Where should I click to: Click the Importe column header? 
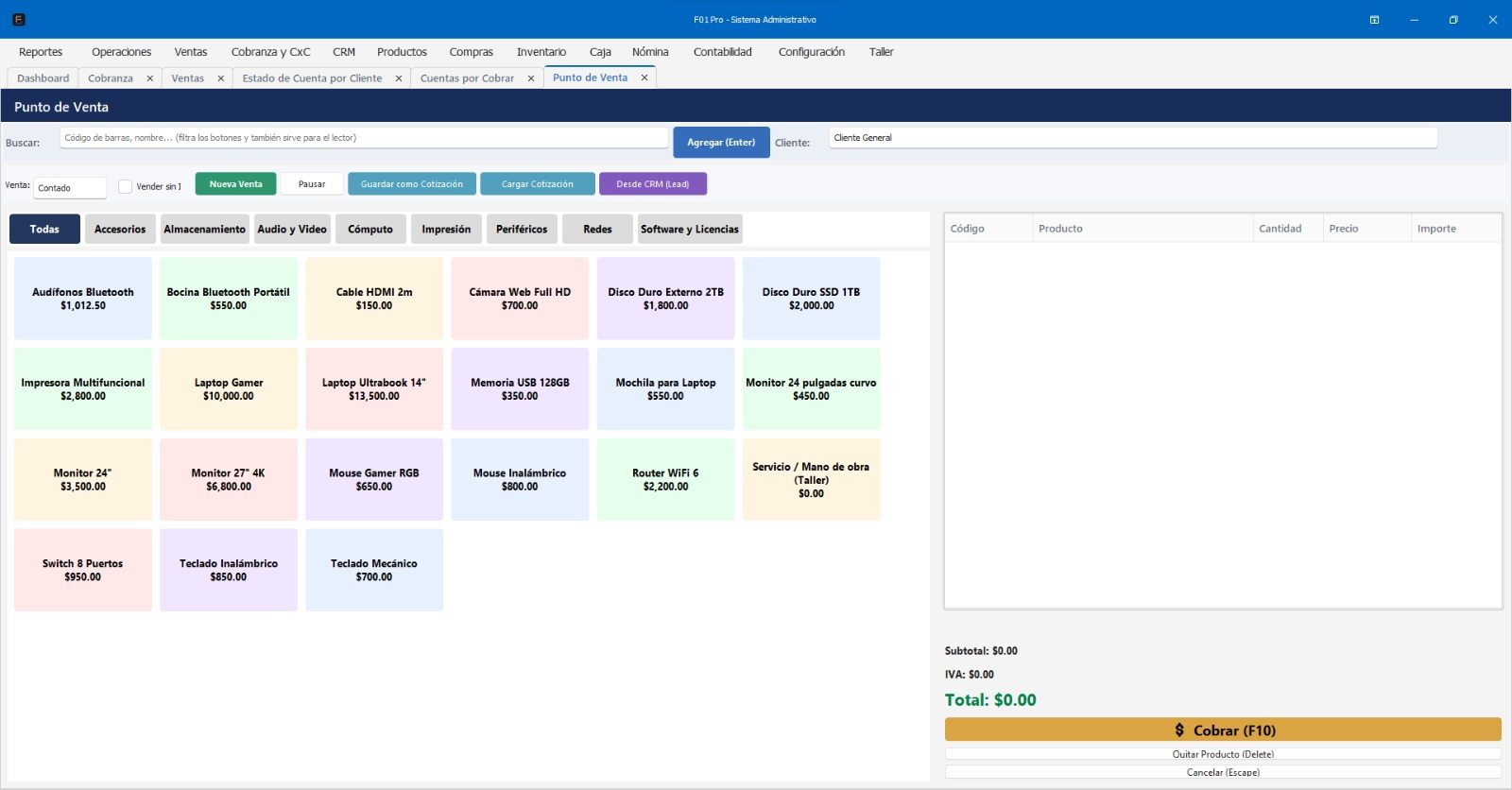coord(1455,229)
